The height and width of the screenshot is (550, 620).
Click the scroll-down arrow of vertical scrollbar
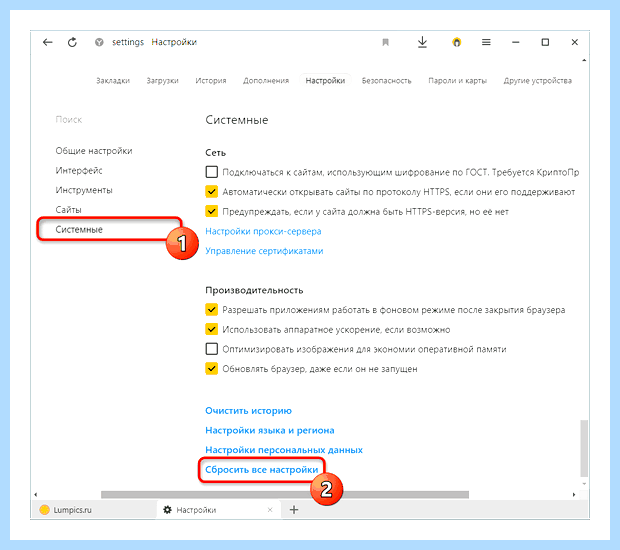(x=584, y=484)
